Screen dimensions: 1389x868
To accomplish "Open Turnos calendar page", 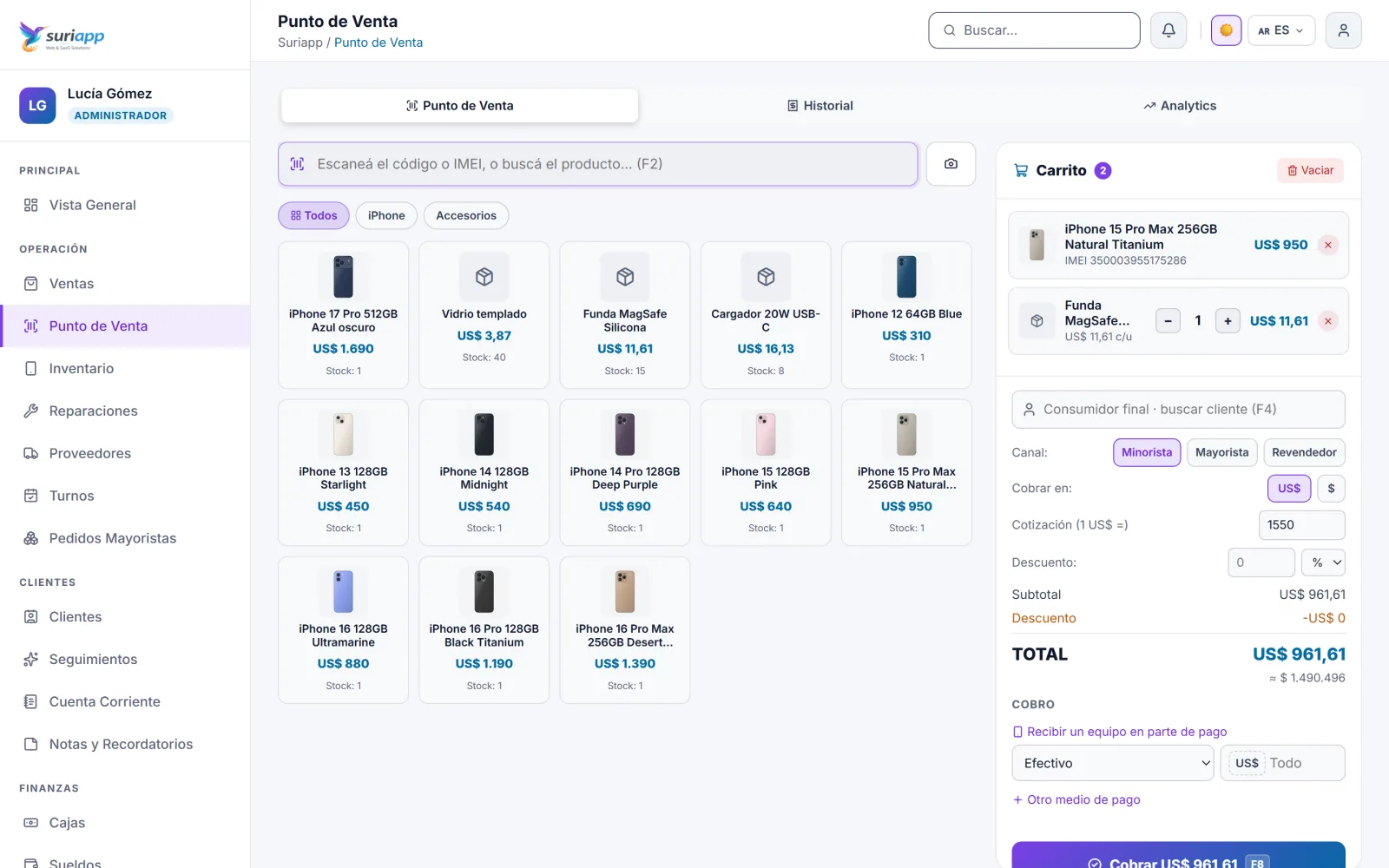I will (x=125, y=496).
